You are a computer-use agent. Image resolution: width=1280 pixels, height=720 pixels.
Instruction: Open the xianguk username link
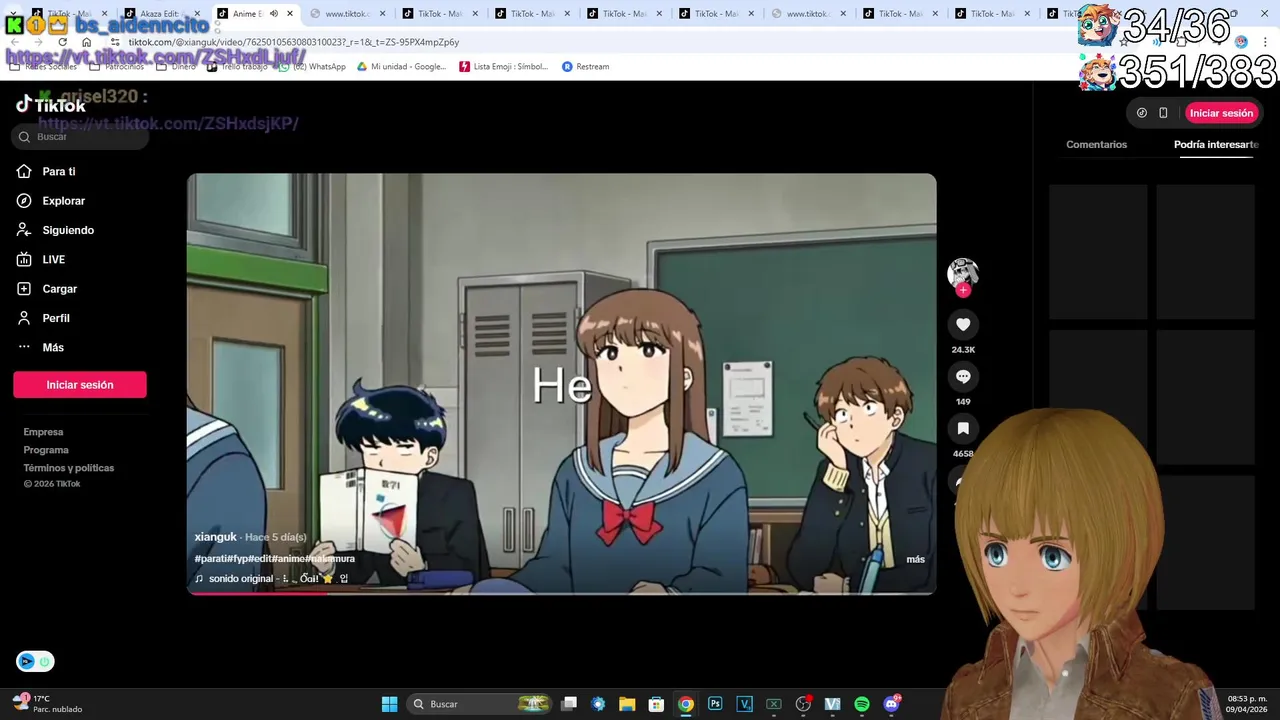pyautogui.click(x=215, y=537)
